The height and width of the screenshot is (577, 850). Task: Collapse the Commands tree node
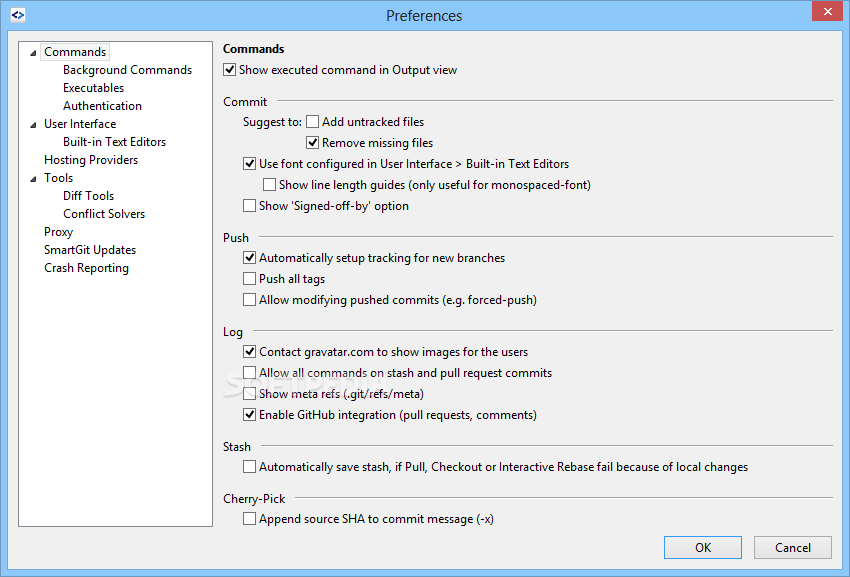coord(33,53)
